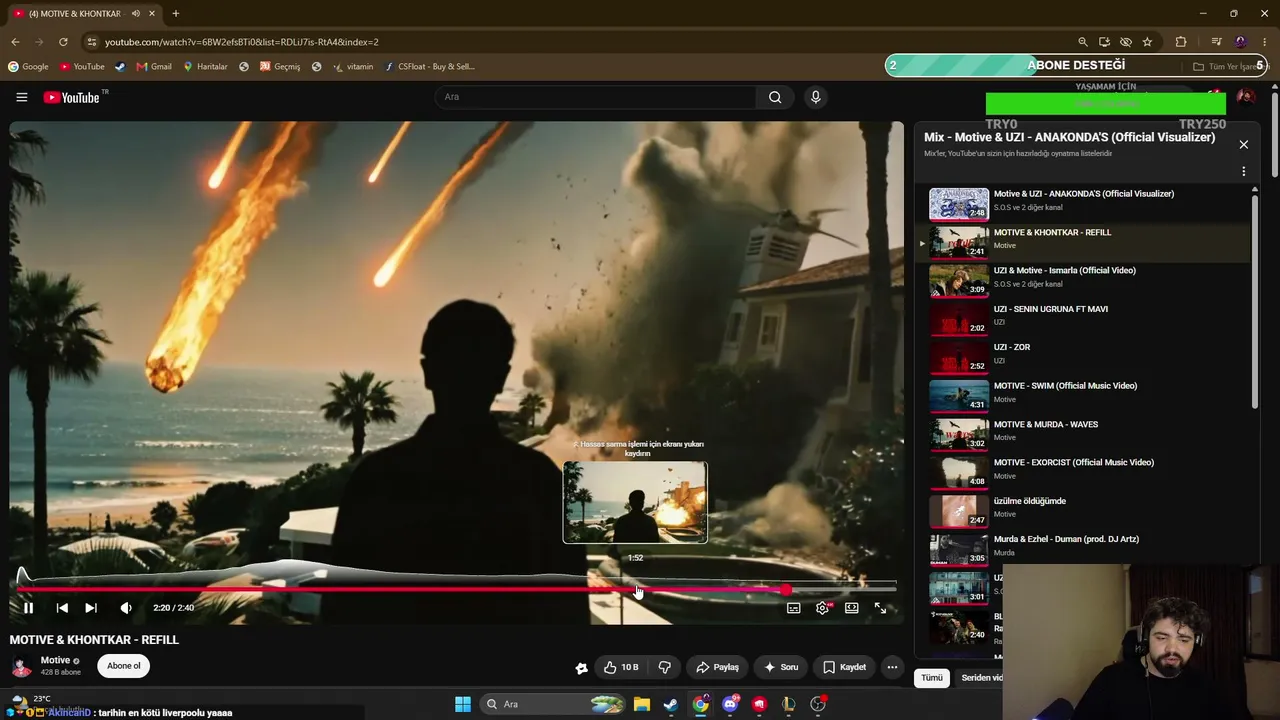Close the Mix playlist panel
Viewport: 1280px width, 720px height.
tap(1244, 145)
